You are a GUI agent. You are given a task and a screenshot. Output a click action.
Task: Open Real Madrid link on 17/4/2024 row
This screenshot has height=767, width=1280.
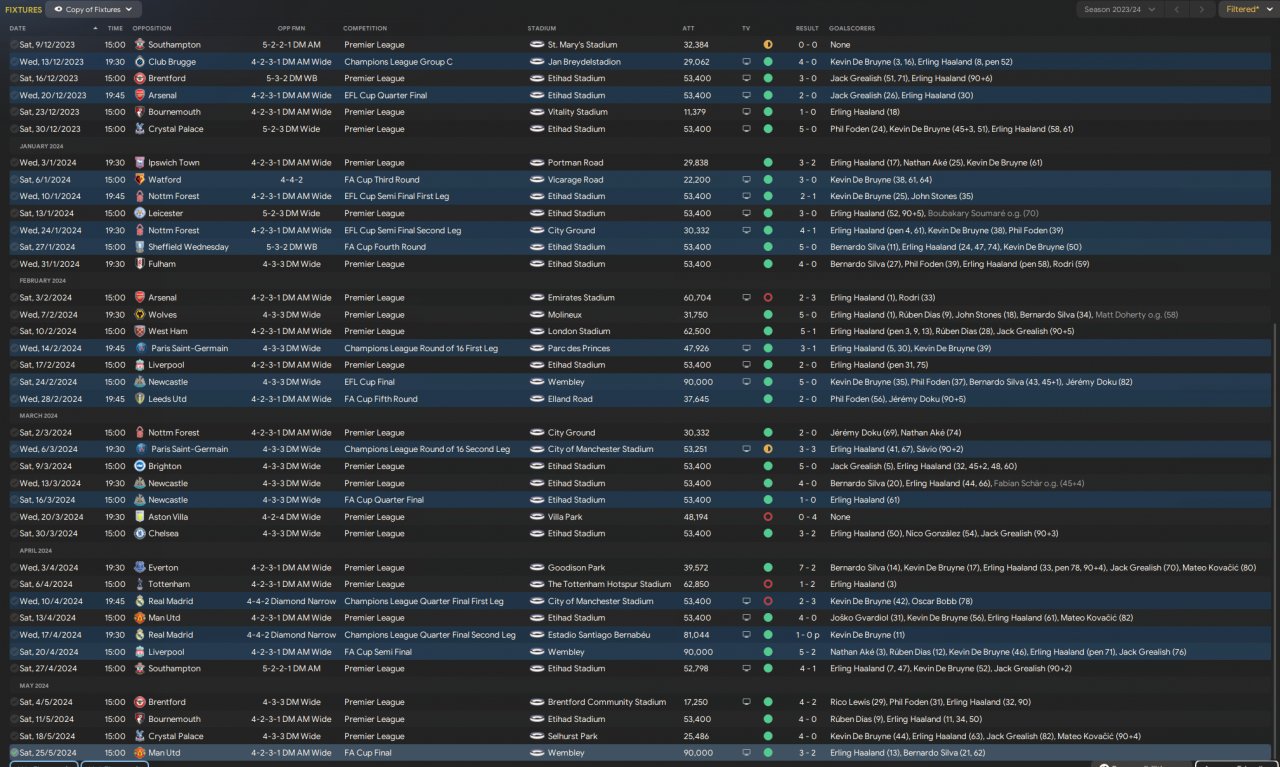pyautogui.click(x=171, y=635)
